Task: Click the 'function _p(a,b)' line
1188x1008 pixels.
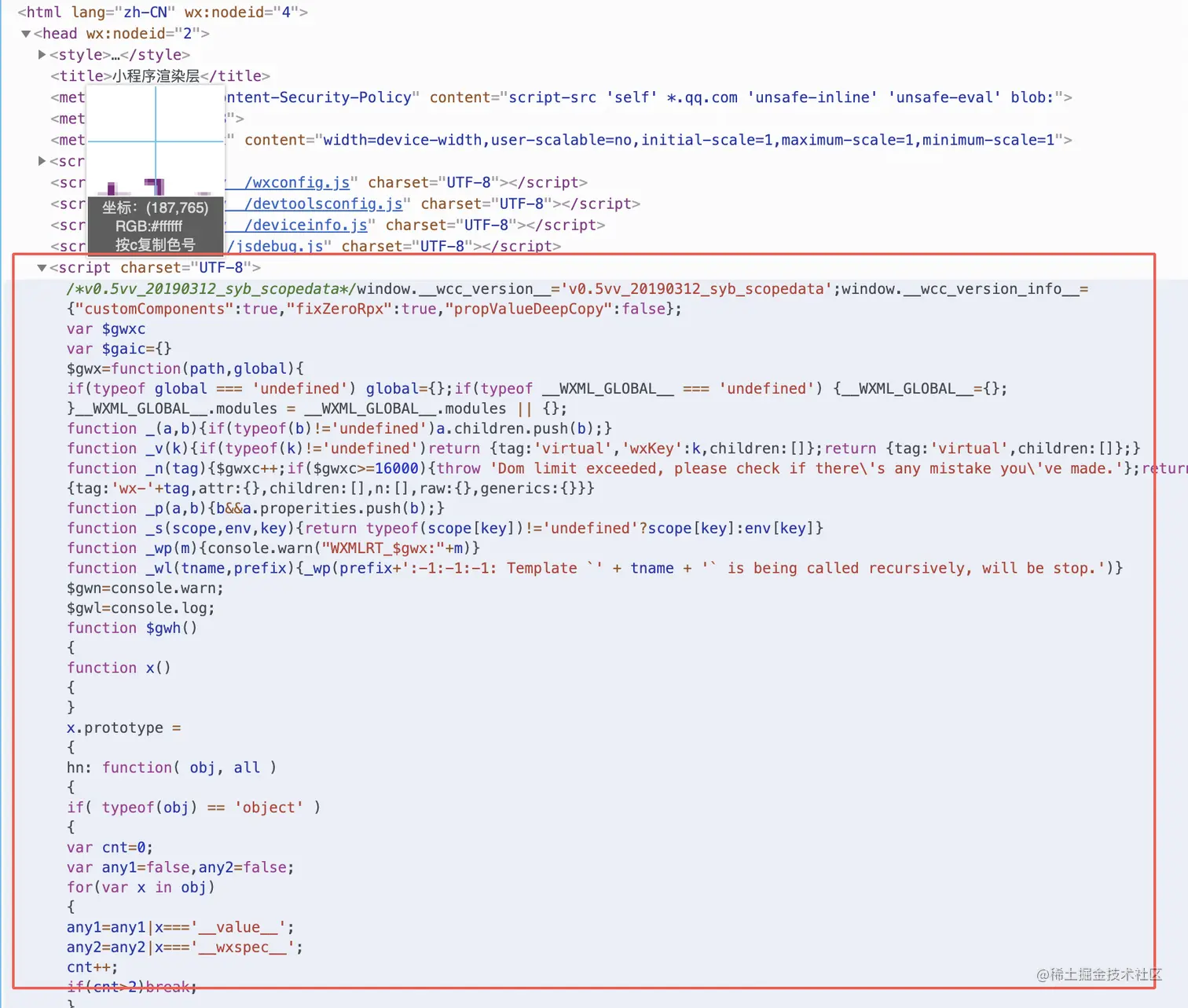Action: [x=256, y=508]
